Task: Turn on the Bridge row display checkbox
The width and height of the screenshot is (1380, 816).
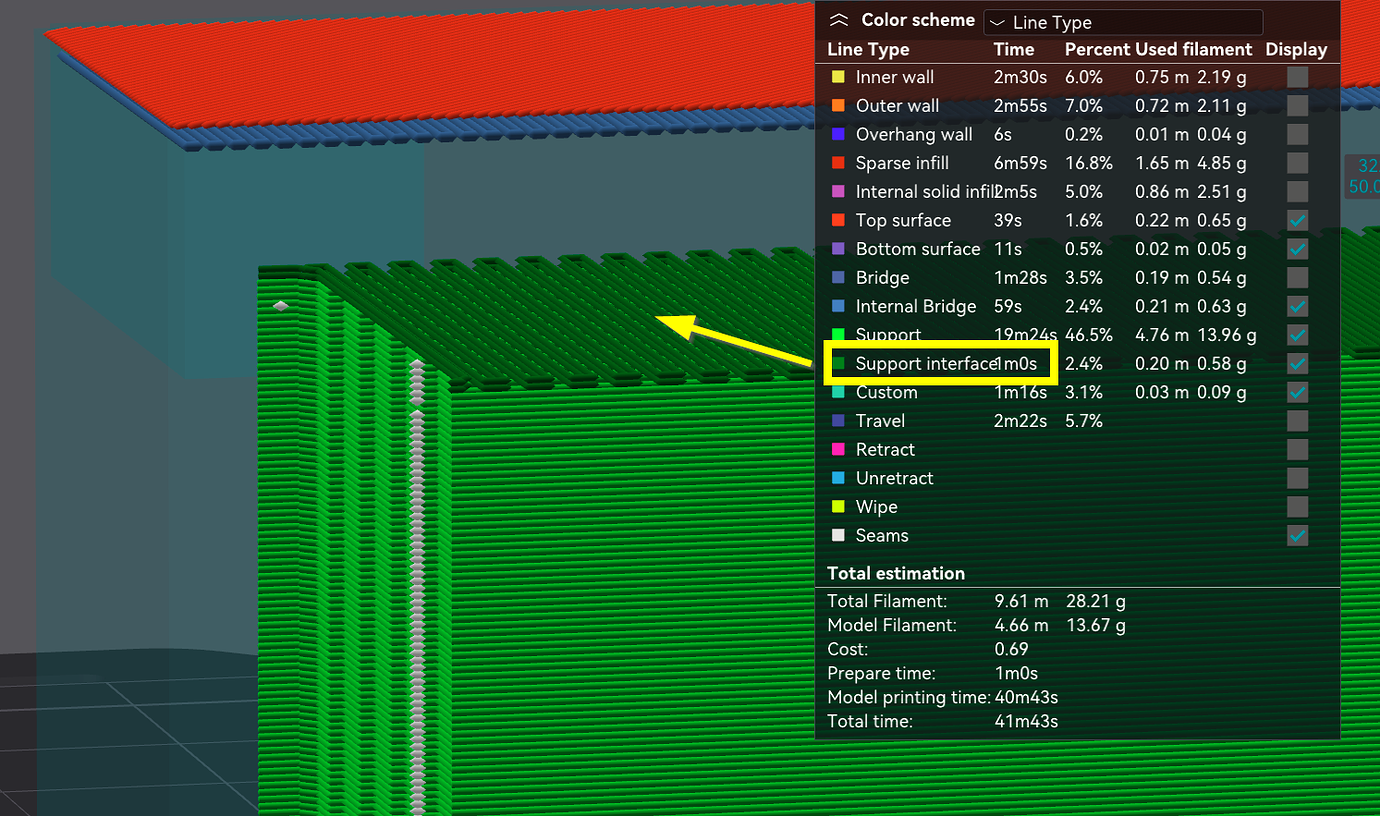Action: click(x=1297, y=278)
